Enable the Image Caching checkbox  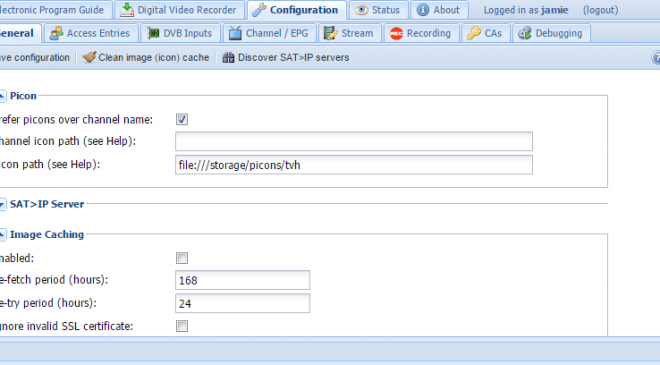tap(182, 258)
